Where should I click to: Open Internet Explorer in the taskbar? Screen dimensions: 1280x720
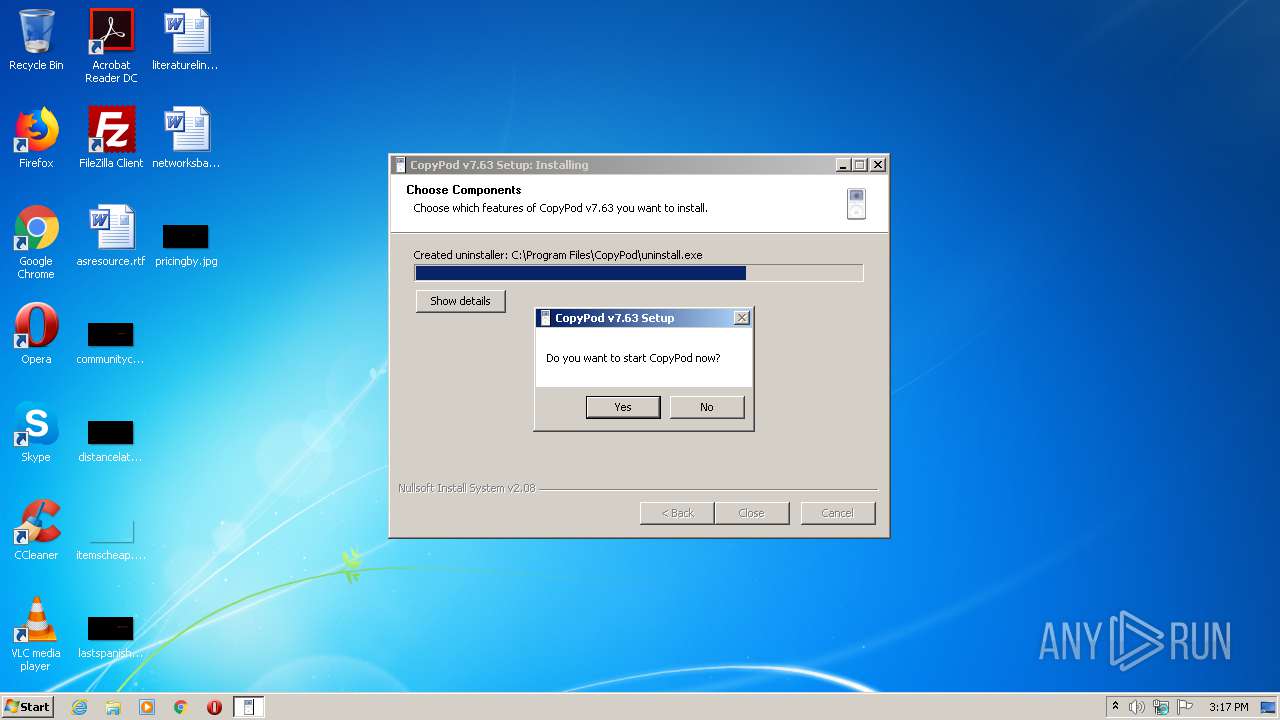79,707
